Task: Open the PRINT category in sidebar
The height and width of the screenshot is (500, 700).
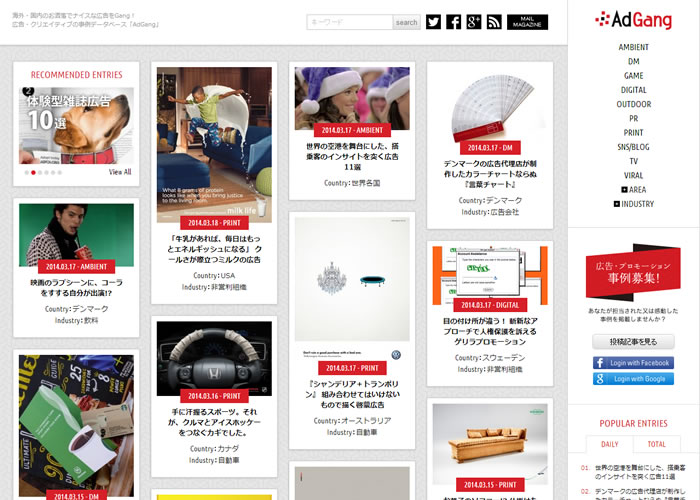Action: pyautogui.click(x=633, y=133)
